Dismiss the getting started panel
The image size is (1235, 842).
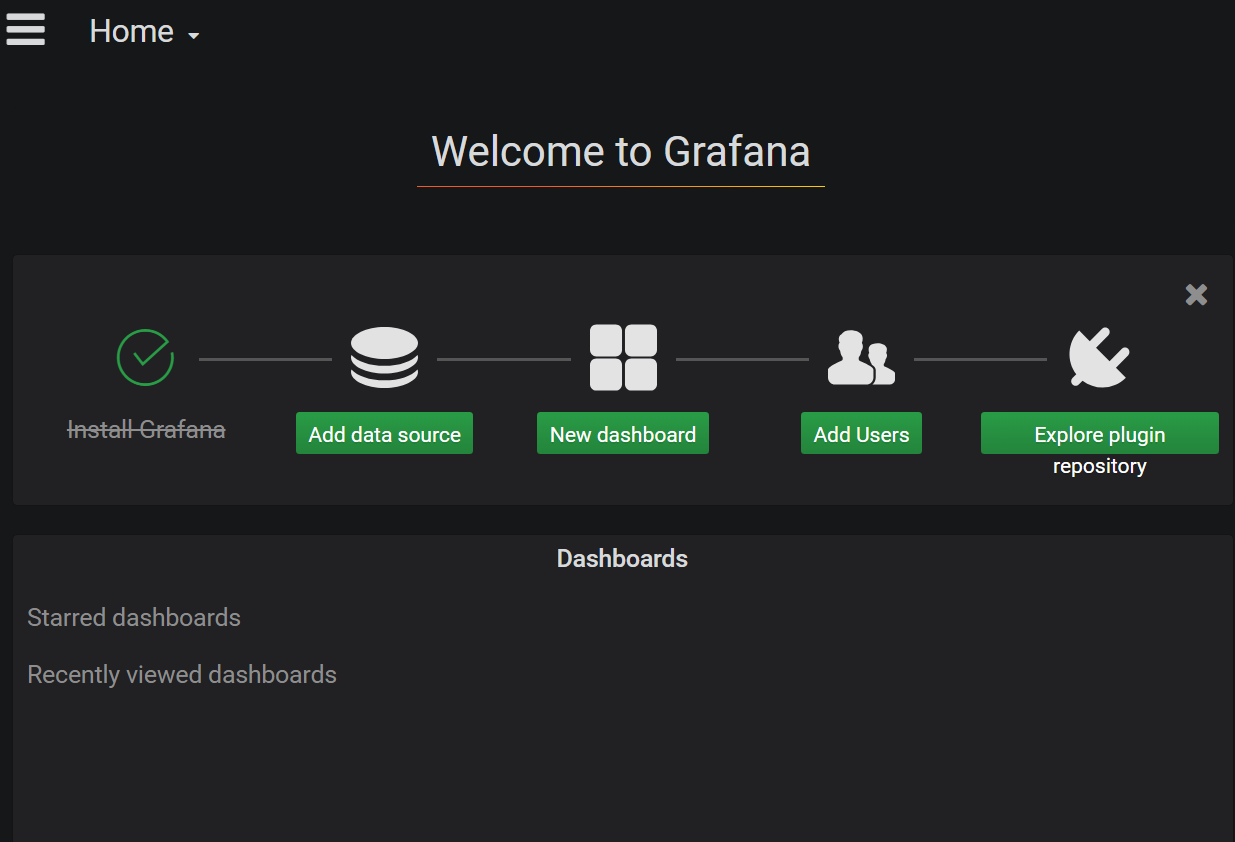point(1196,294)
